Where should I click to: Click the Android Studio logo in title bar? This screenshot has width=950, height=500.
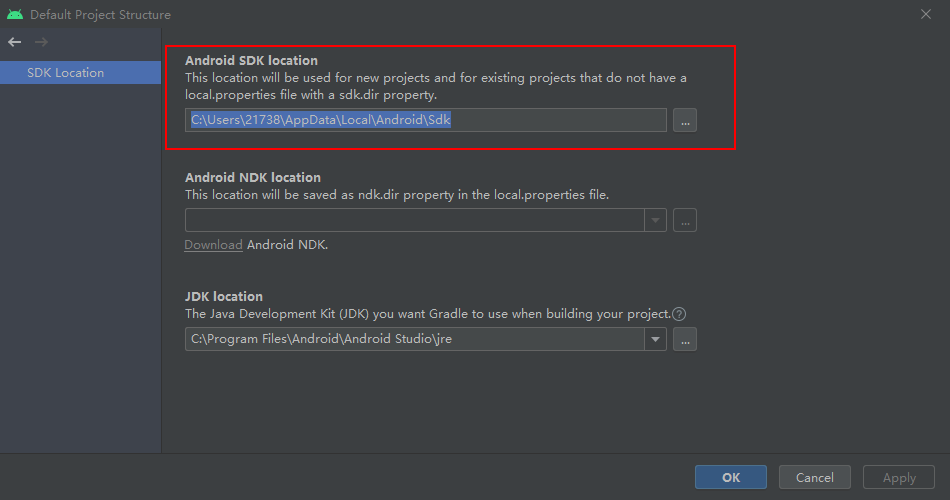(15, 14)
